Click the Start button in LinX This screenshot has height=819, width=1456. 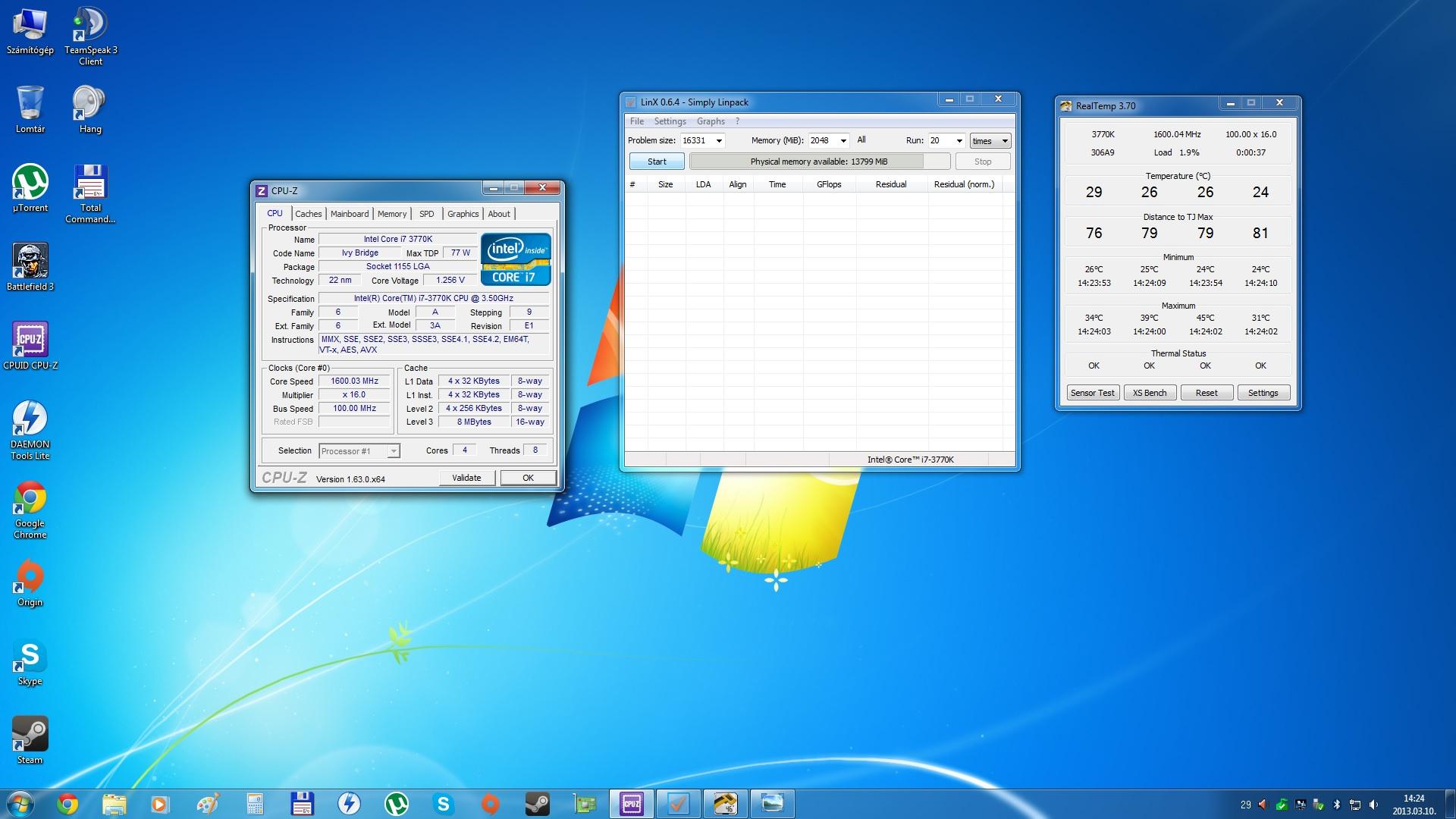coord(657,162)
